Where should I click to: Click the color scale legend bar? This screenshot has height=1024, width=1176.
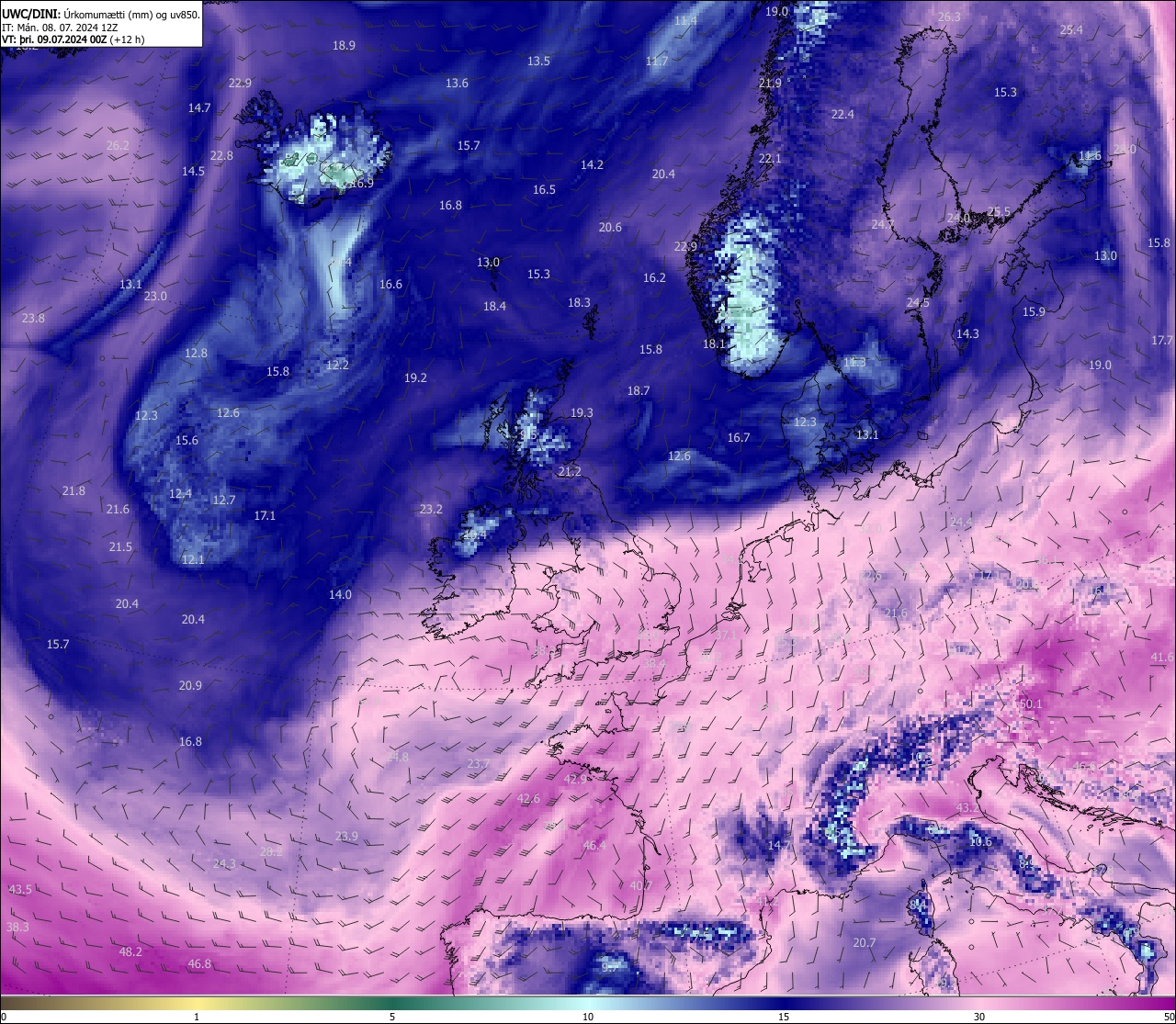(x=588, y=1002)
